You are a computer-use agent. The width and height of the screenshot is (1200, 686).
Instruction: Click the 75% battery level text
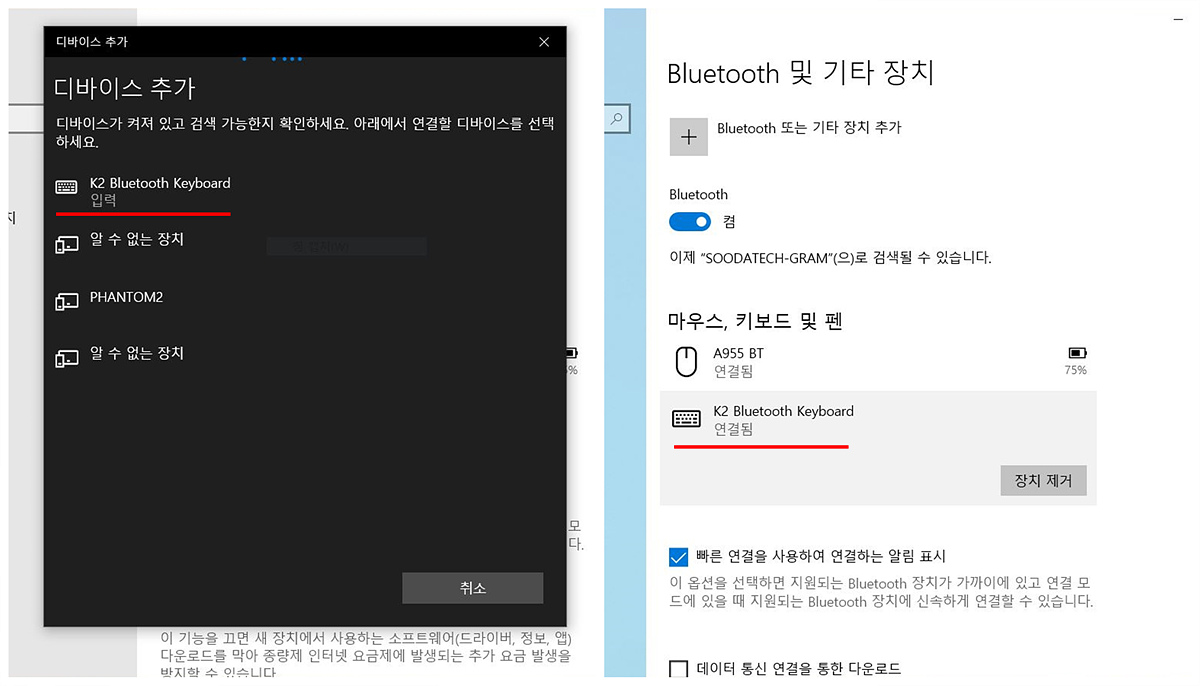[x=1075, y=370]
